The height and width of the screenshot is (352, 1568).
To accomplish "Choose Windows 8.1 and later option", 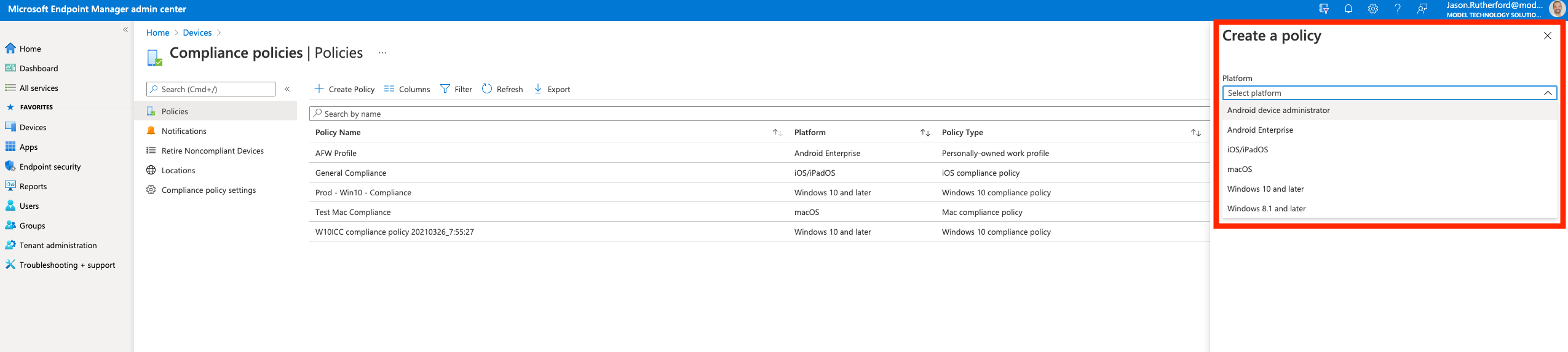I will [1389, 208].
